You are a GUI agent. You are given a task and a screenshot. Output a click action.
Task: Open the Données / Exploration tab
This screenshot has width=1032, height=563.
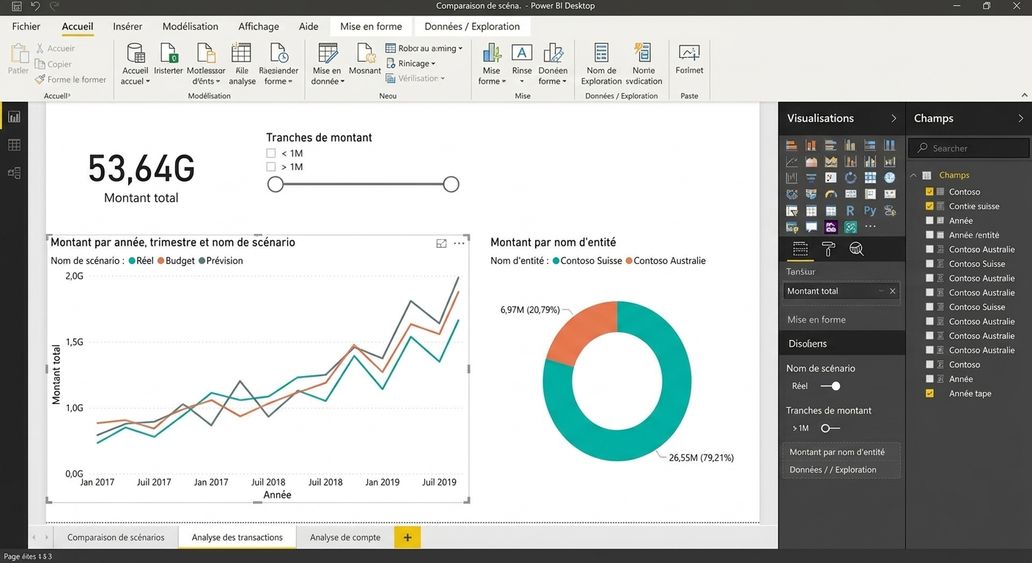472,26
